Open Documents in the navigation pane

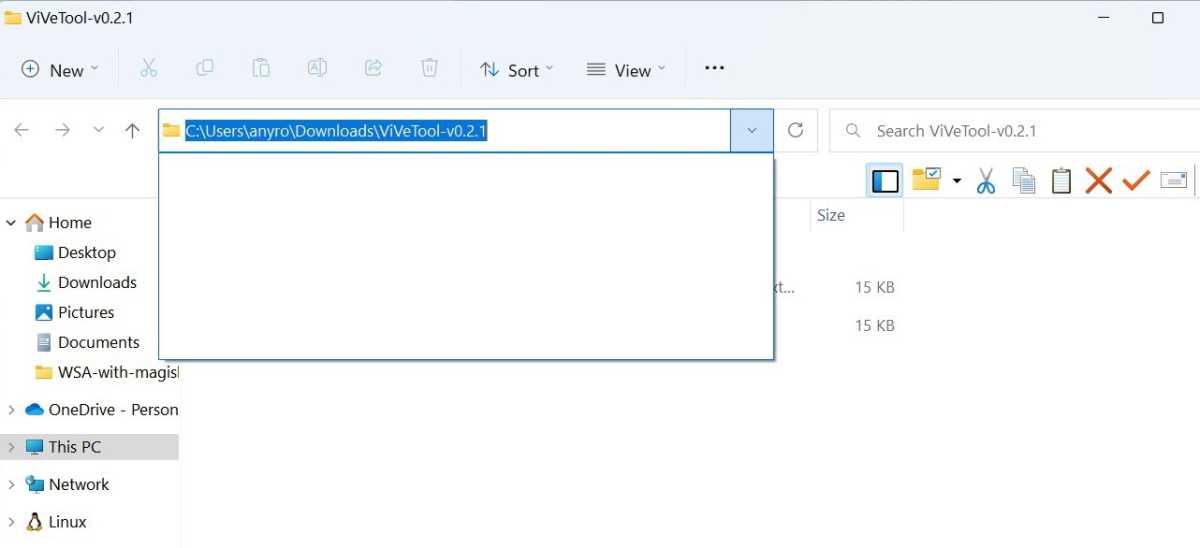coord(88,342)
